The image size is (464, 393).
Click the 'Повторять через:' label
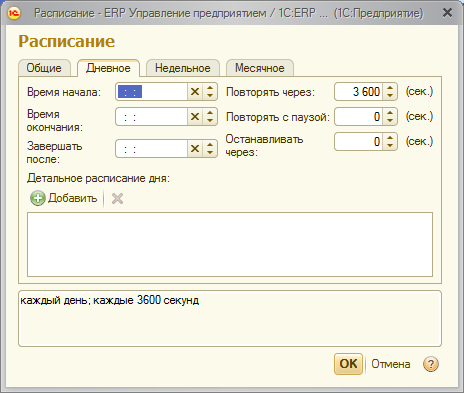coord(270,92)
